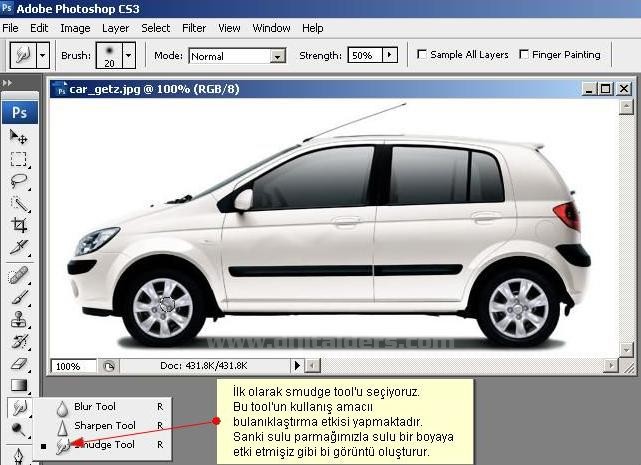The image size is (641, 465).
Task: Click the Ps logo at top of toolbox
Action: click(x=20, y=112)
